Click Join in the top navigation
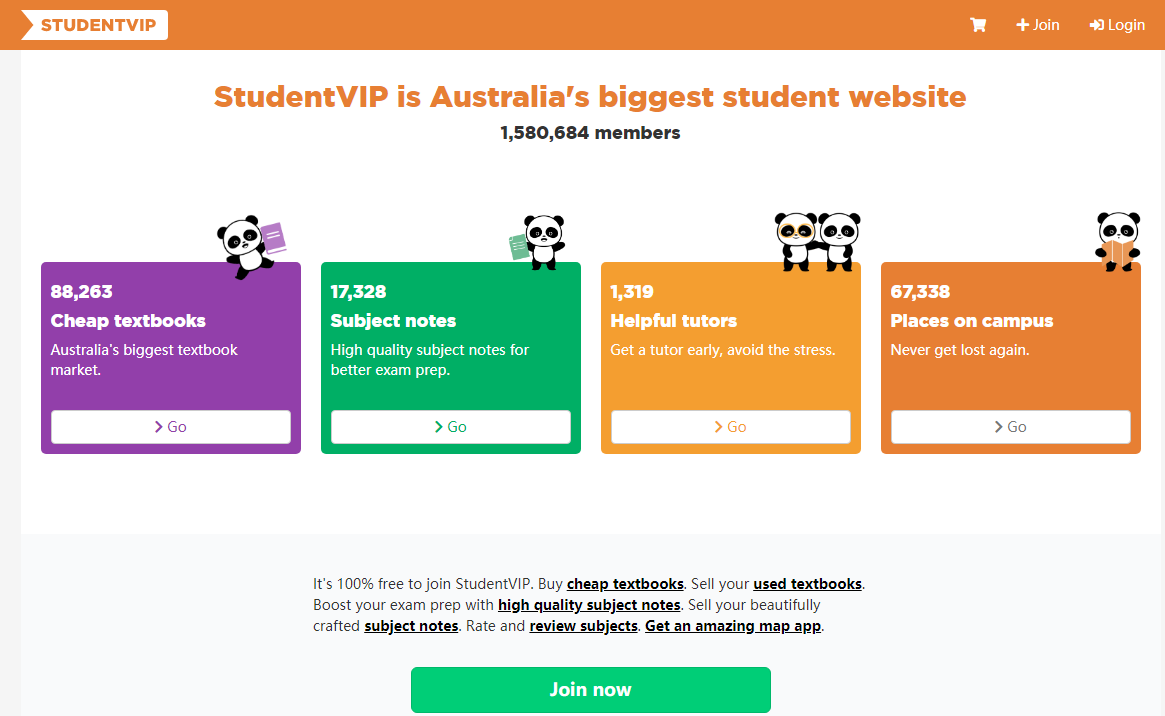The image size is (1165, 716). [1038, 25]
